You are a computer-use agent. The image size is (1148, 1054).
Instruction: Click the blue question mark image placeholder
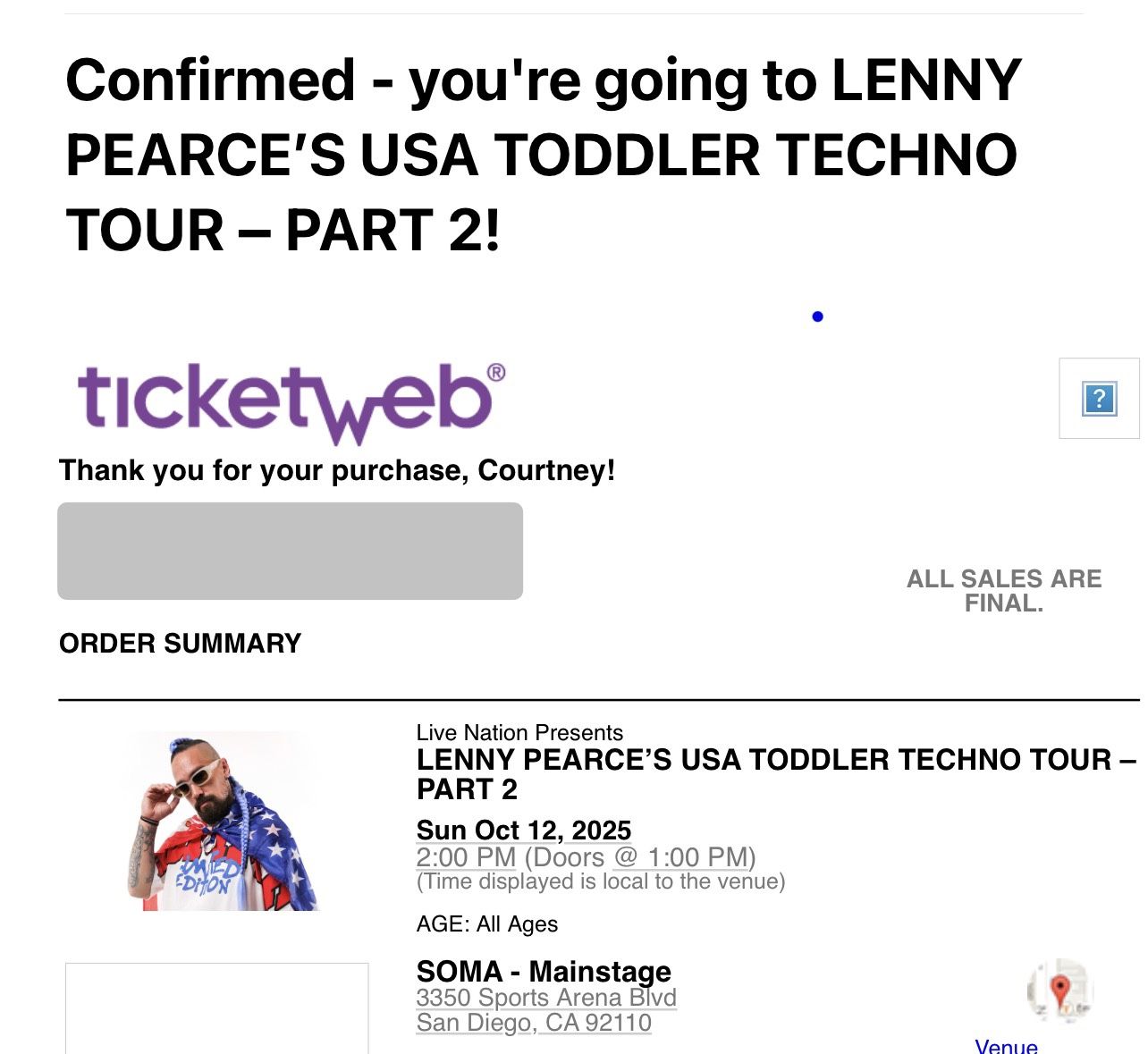(x=1099, y=399)
